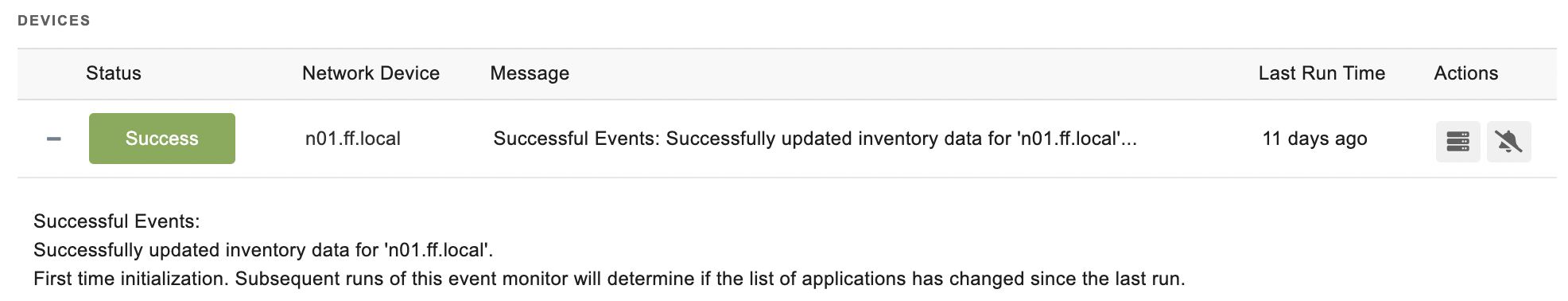Image resolution: width=1568 pixels, height=301 pixels.
Task: Select the Message column header
Action: pyautogui.click(x=530, y=73)
